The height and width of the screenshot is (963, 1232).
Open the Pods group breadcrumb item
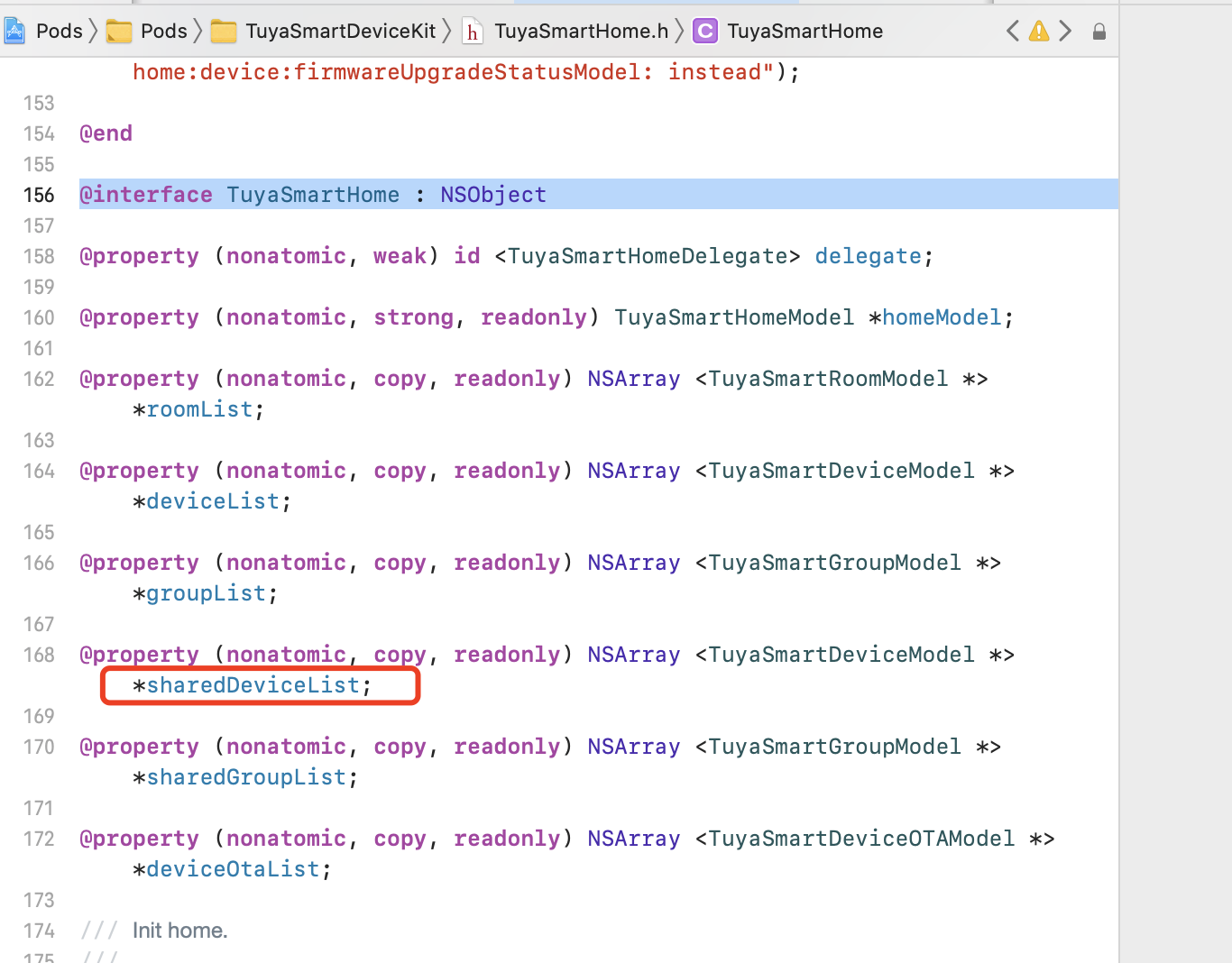tap(163, 32)
